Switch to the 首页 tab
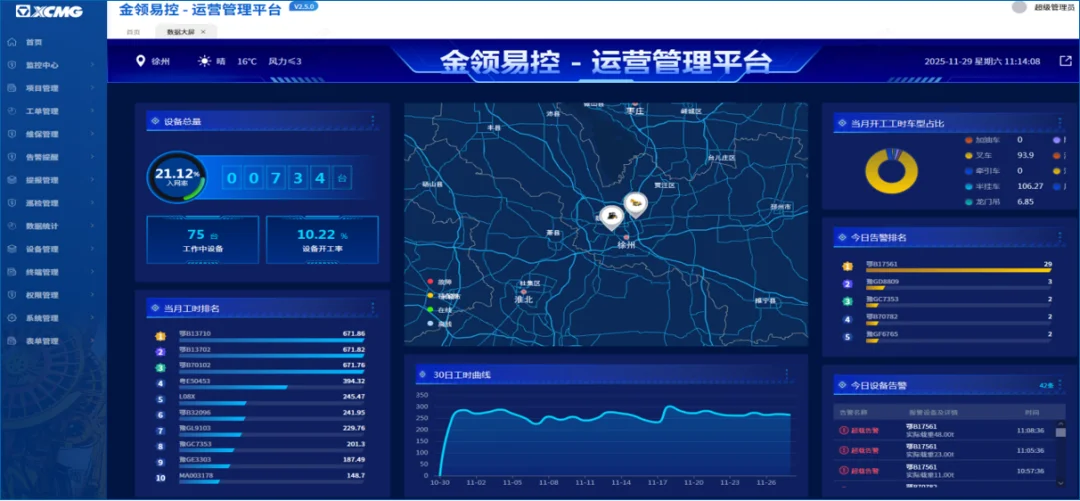Viewport: 1080px width, 501px height. click(x=133, y=32)
